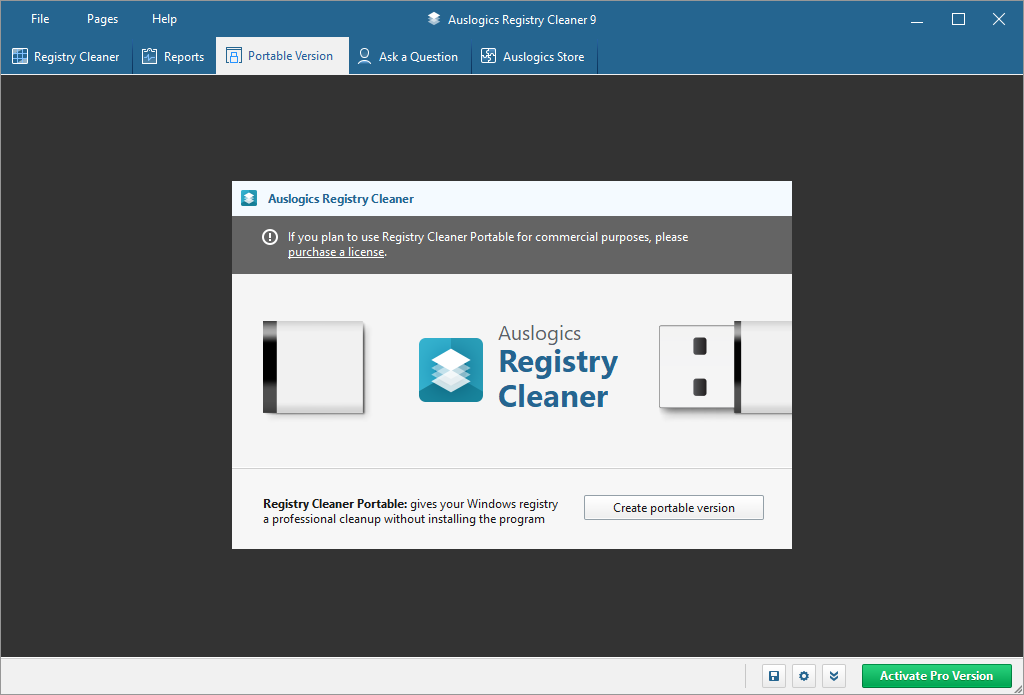This screenshot has height=695, width=1024.
Task: Click Activate Pro Version button
Action: pyautogui.click(x=936, y=676)
